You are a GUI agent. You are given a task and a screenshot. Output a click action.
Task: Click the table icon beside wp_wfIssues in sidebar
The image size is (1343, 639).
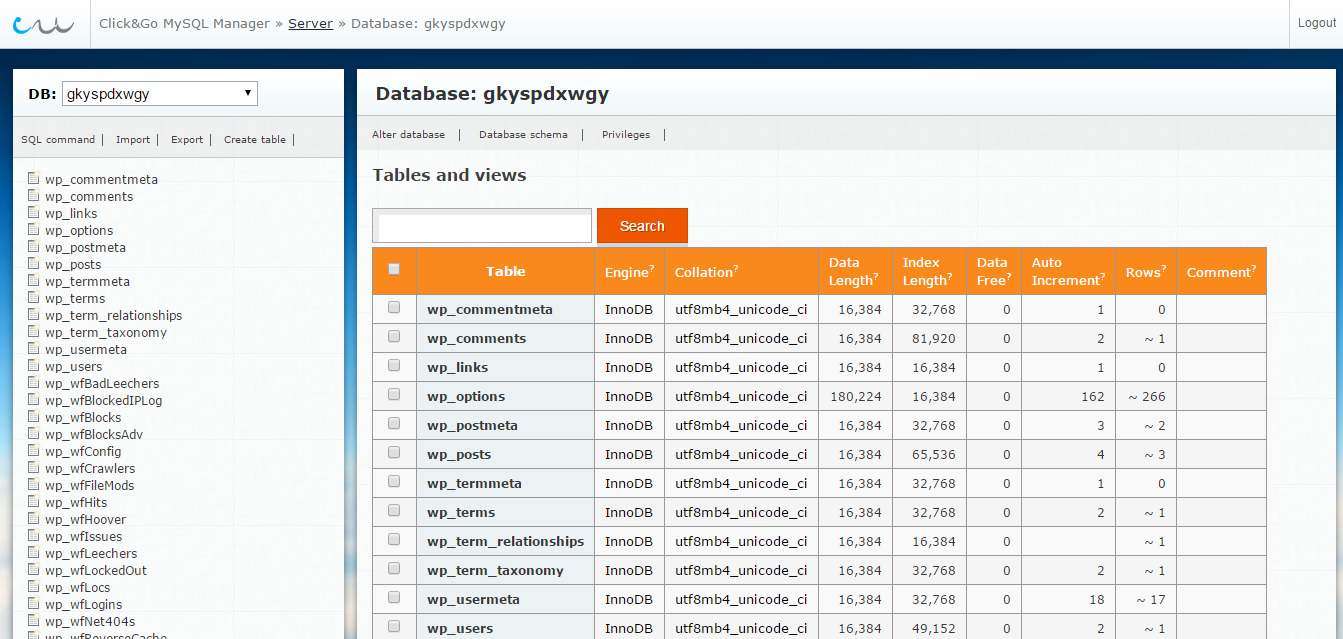click(x=34, y=536)
